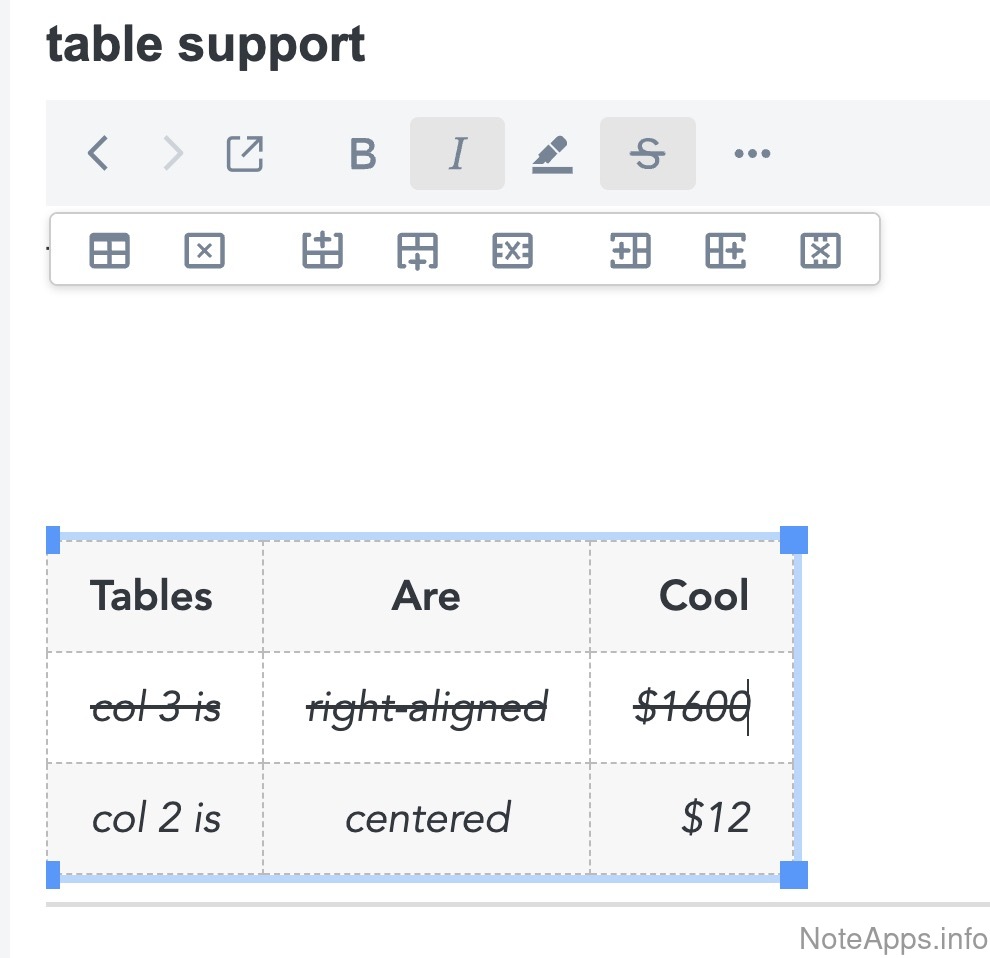Go forward with the right chevron
This screenshot has width=990, height=958.
point(173,154)
